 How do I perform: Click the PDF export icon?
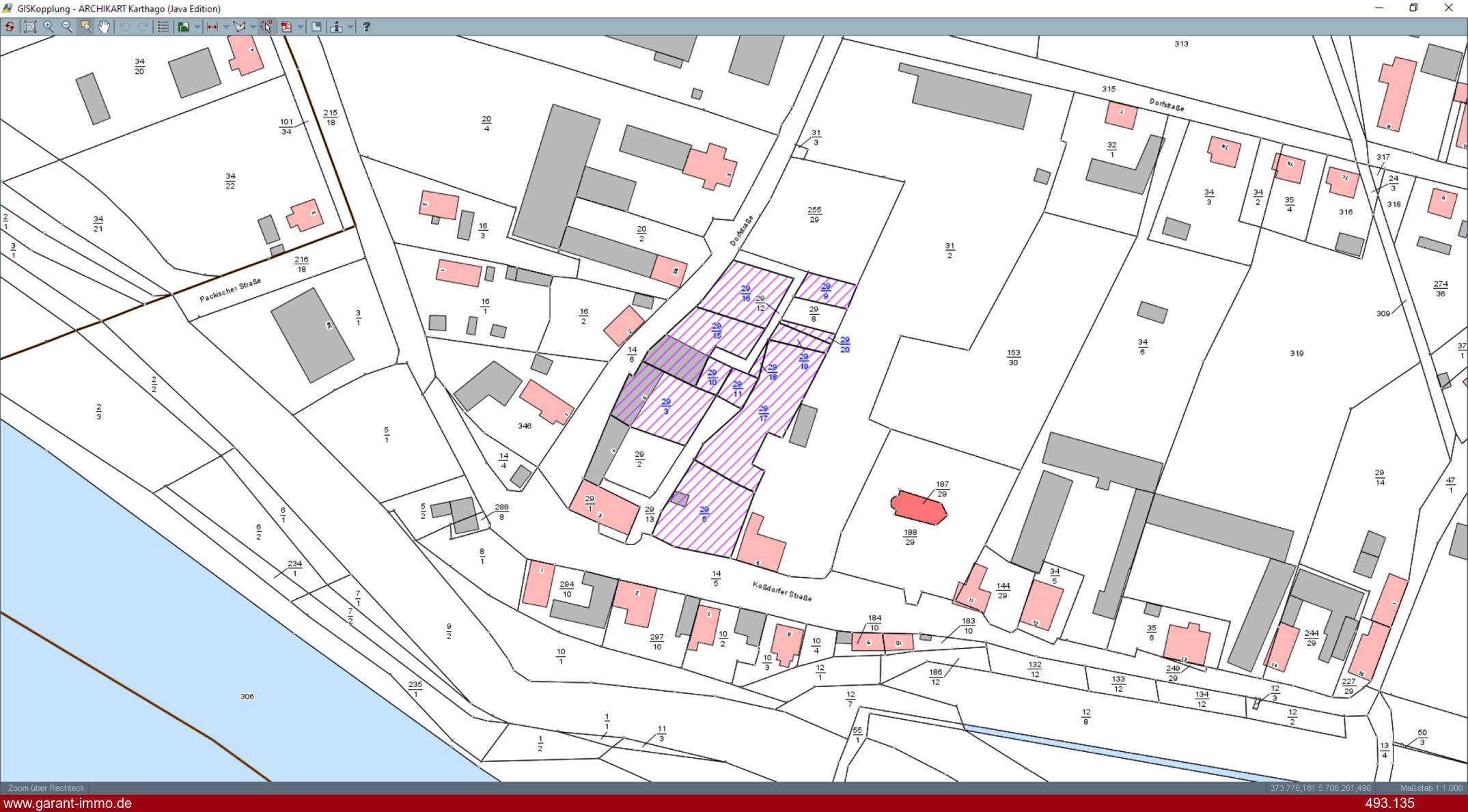(286, 27)
